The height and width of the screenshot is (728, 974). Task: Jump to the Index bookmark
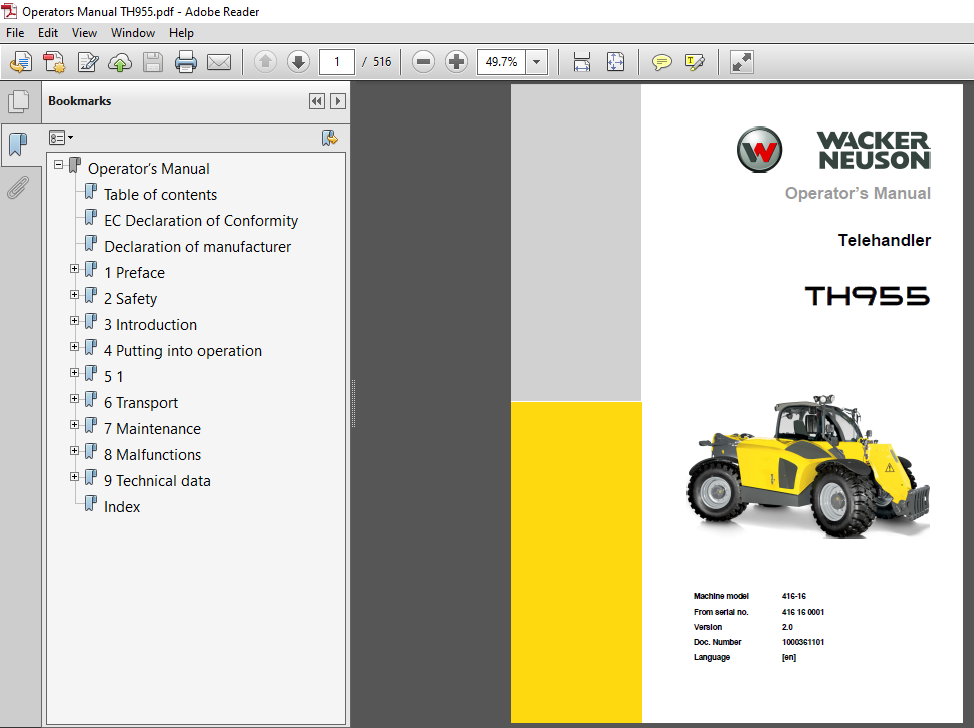122,507
